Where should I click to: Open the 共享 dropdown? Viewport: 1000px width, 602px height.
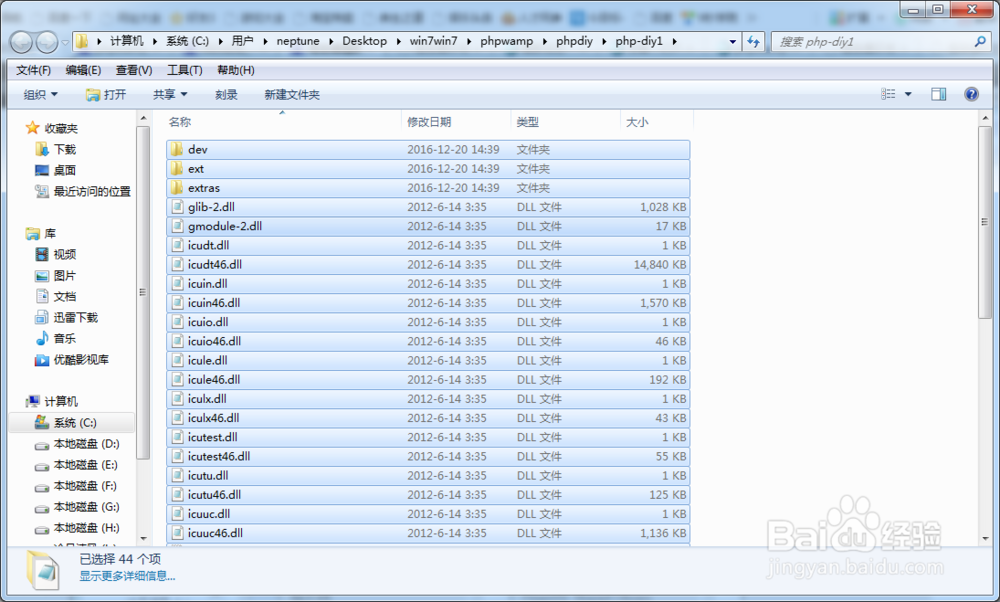pos(170,94)
